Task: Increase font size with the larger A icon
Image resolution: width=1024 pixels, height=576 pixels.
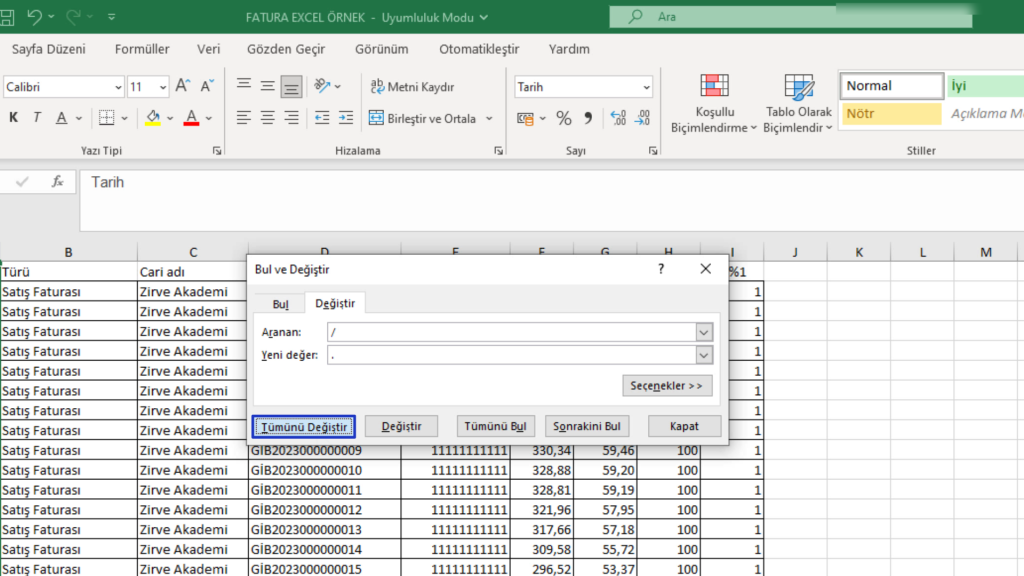Action: pyautogui.click(x=183, y=87)
